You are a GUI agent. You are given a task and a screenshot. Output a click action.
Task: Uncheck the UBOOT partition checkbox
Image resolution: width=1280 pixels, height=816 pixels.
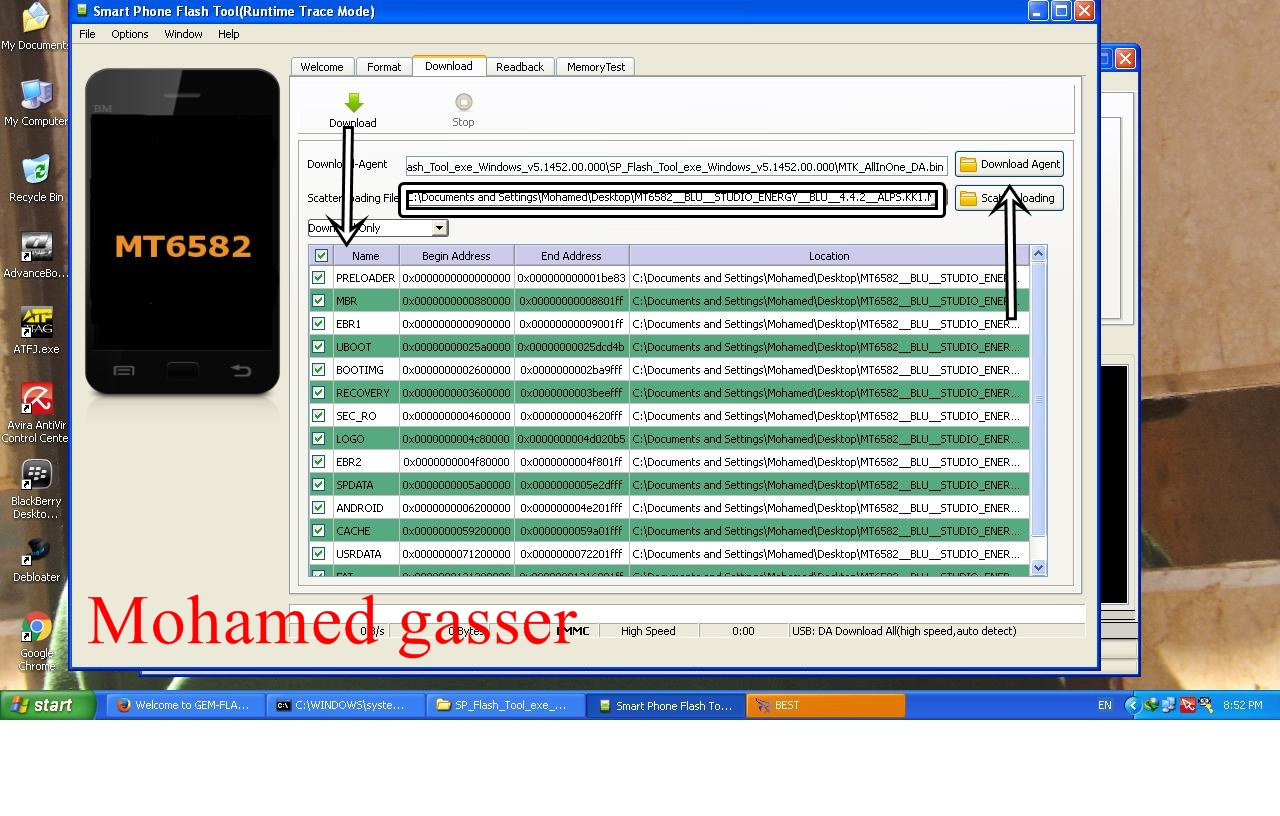pos(319,347)
